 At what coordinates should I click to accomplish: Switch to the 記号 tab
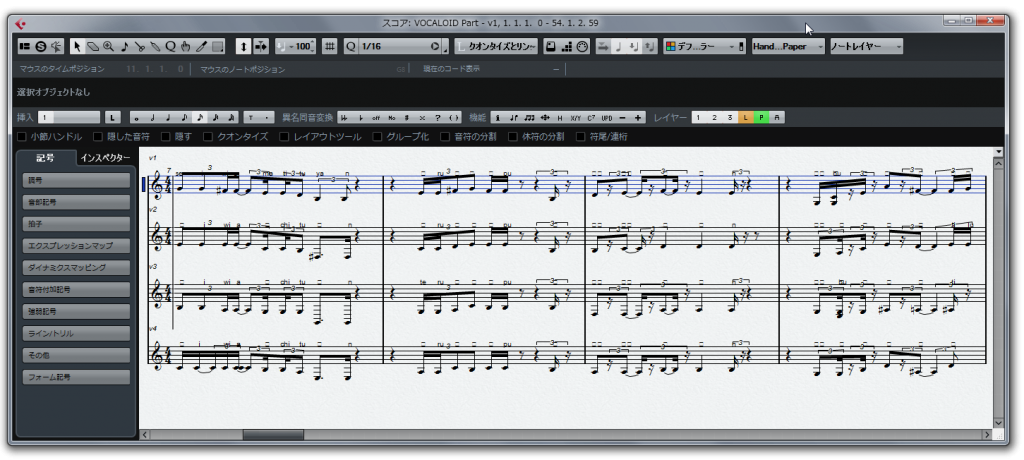click(45, 158)
